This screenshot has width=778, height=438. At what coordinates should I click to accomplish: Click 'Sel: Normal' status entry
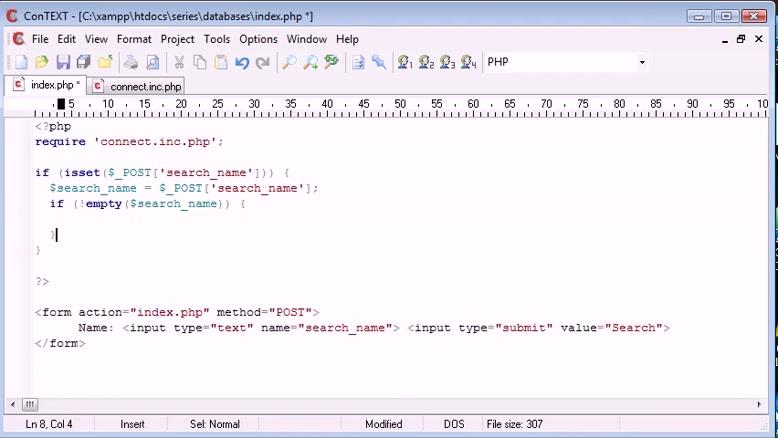(x=215, y=424)
